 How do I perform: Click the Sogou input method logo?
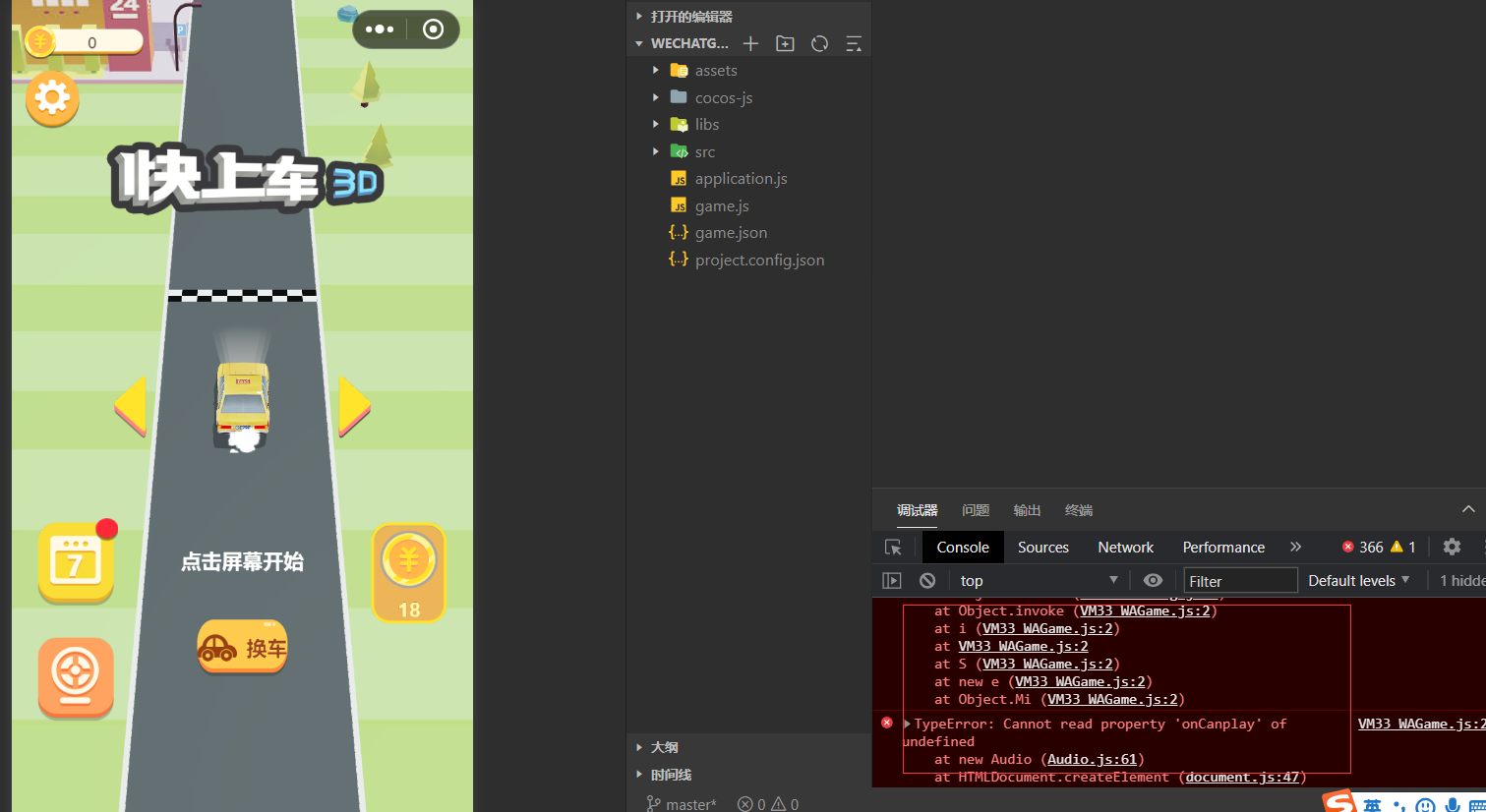(x=1339, y=802)
